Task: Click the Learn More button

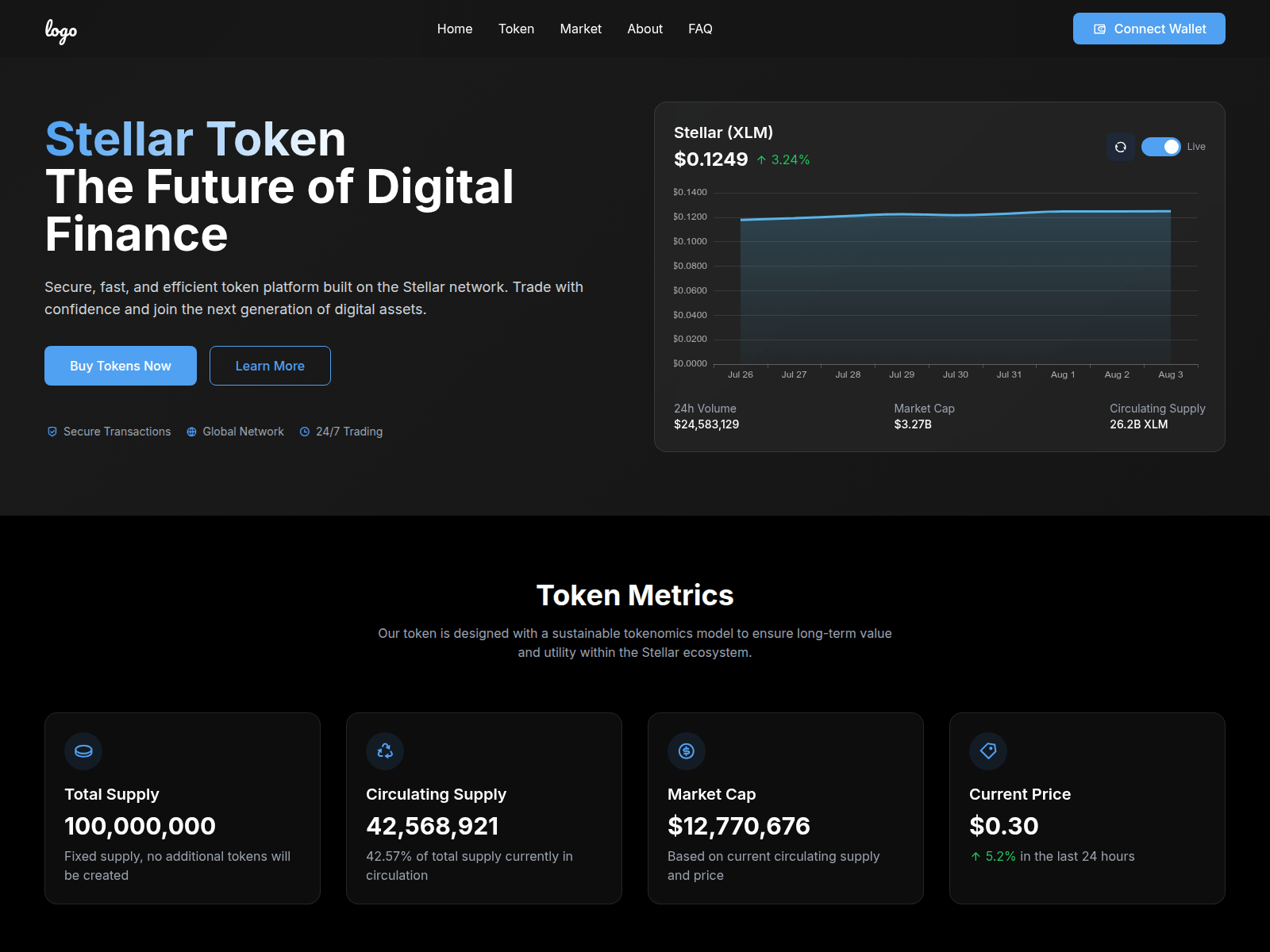Action: (x=270, y=366)
